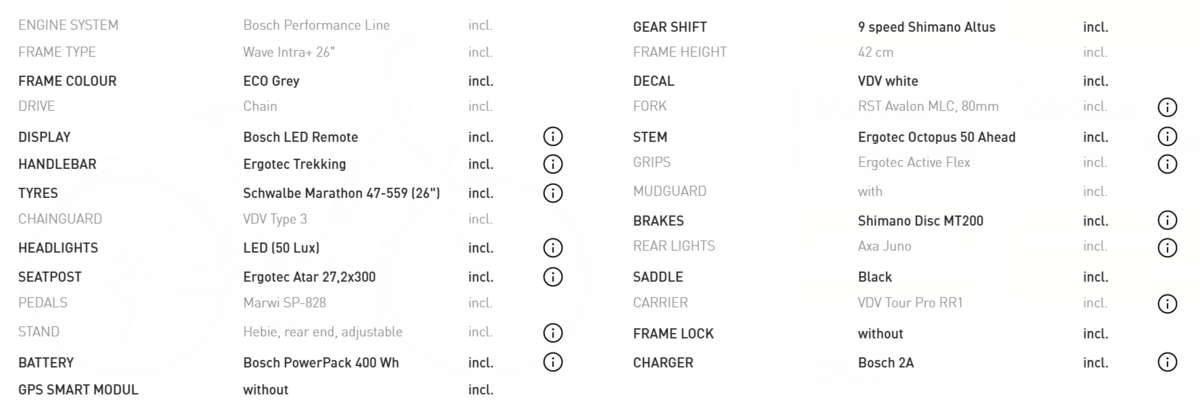Open Fork RST Avalon info icon

(x=1167, y=107)
